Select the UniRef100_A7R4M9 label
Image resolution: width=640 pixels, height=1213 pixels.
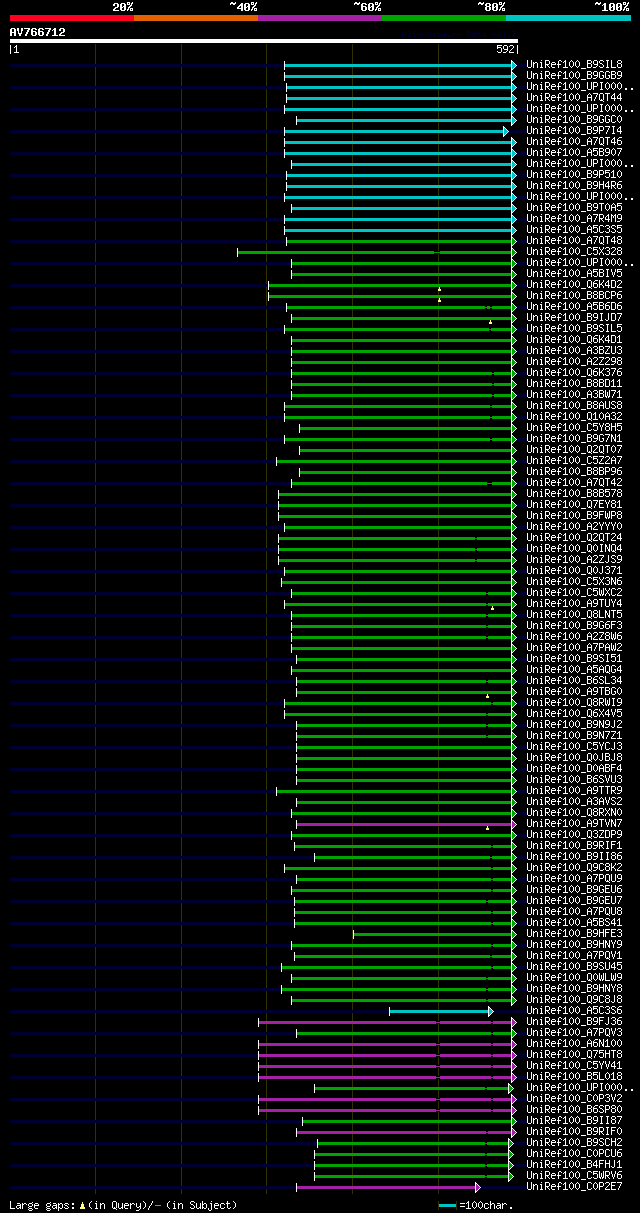(x=574, y=219)
